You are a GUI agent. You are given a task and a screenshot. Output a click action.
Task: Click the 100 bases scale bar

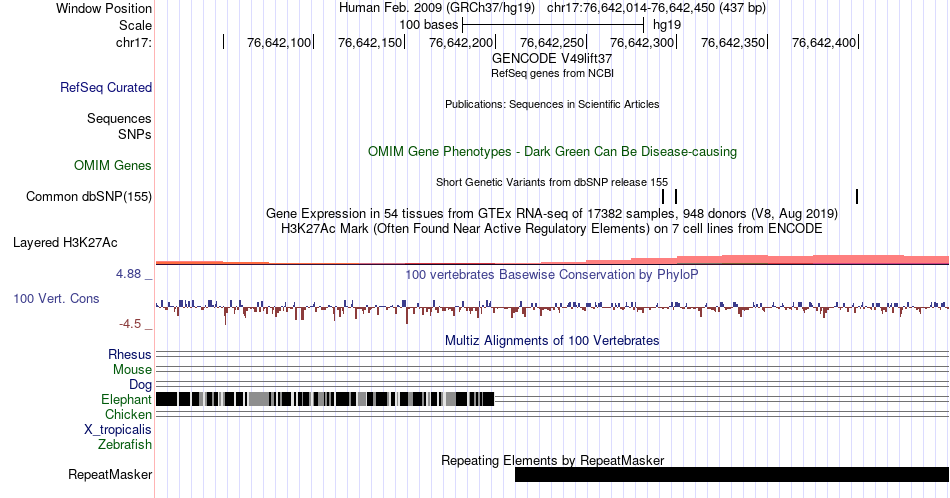553,25
